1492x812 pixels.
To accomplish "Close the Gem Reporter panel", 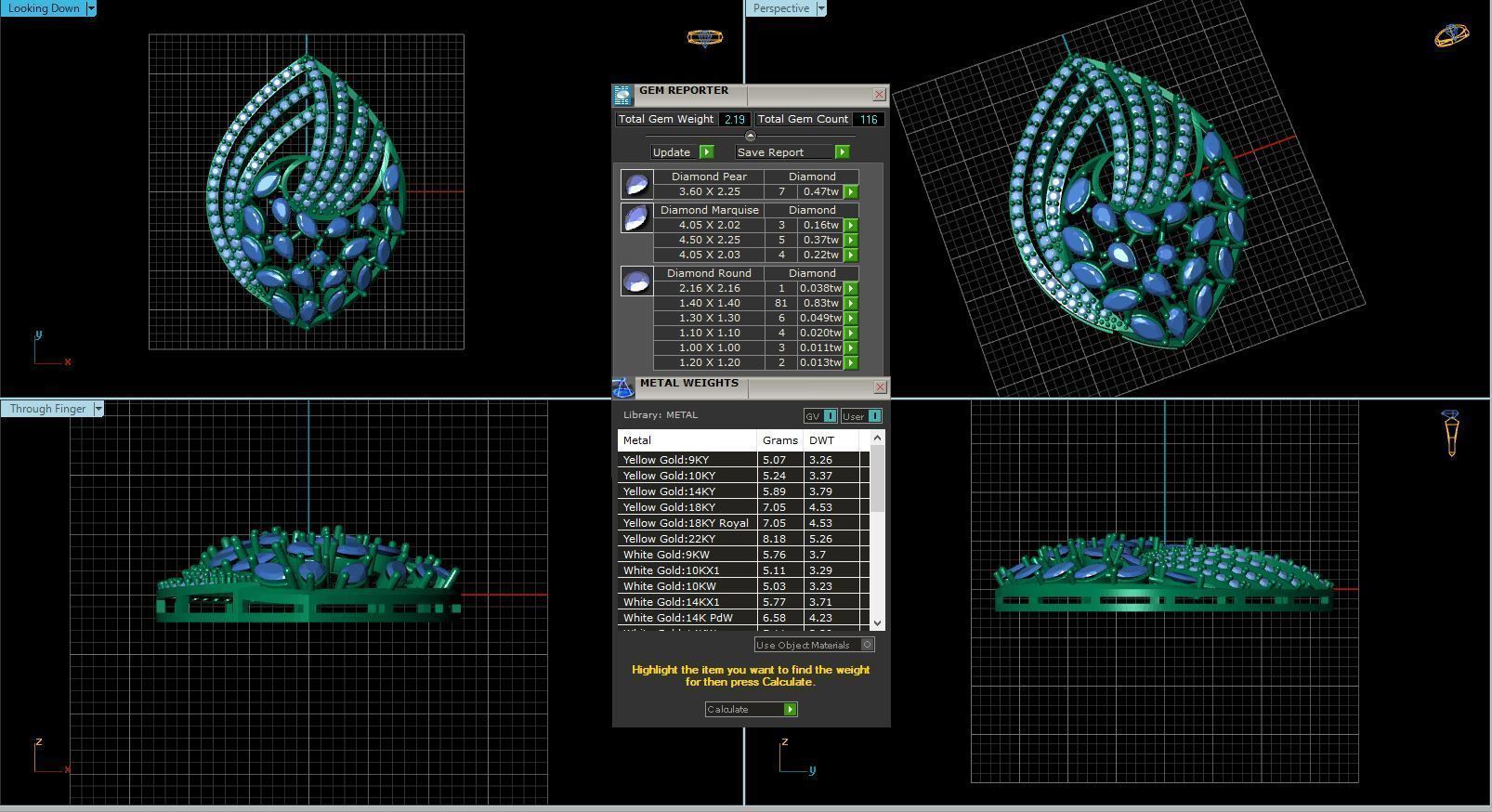I will [879, 95].
